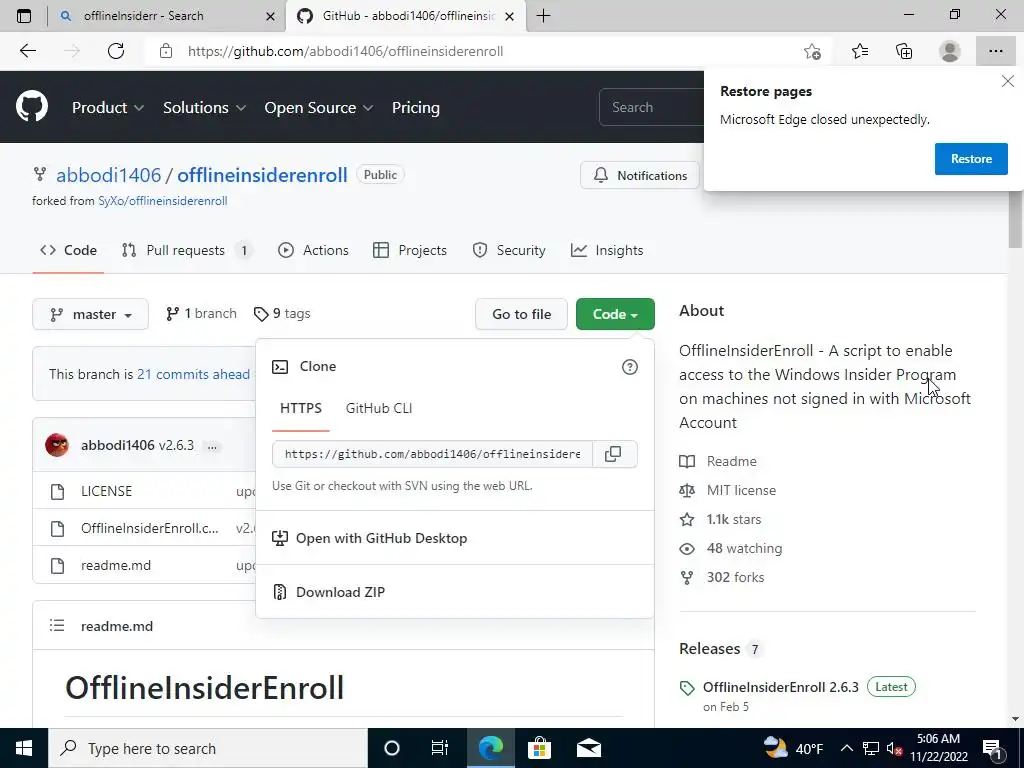Copy the HTTPS clone URL
The image size is (1024, 768).
613,454
